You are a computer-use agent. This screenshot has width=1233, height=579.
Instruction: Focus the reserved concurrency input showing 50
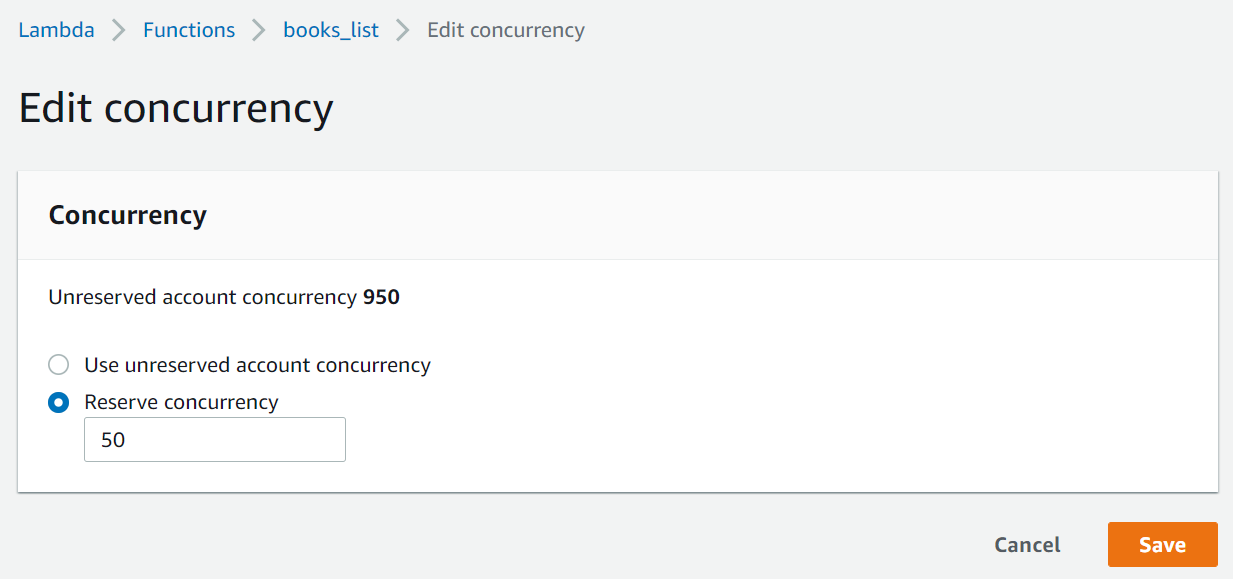(x=214, y=440)
